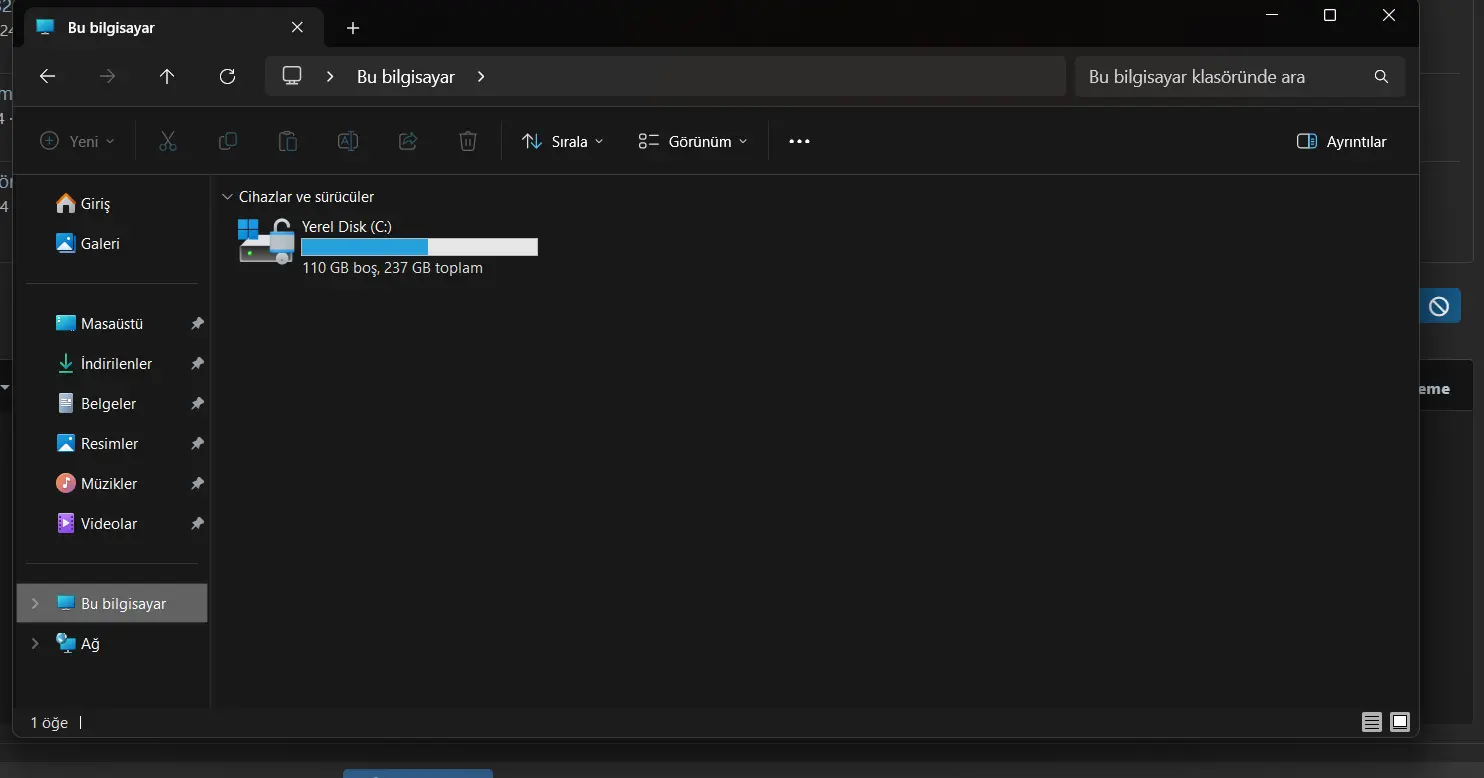Toggle the Ayrıntılar details pane

tap(1341, 141)
